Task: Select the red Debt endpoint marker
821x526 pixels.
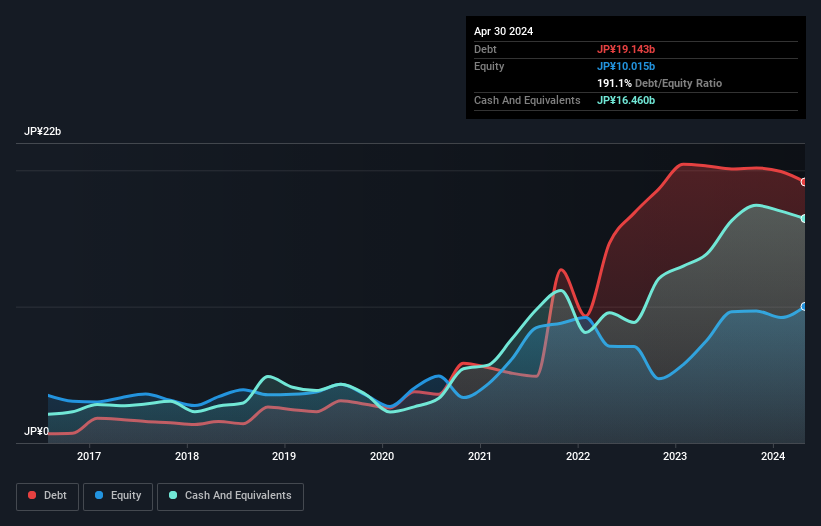Action: [x=804, y=182]
